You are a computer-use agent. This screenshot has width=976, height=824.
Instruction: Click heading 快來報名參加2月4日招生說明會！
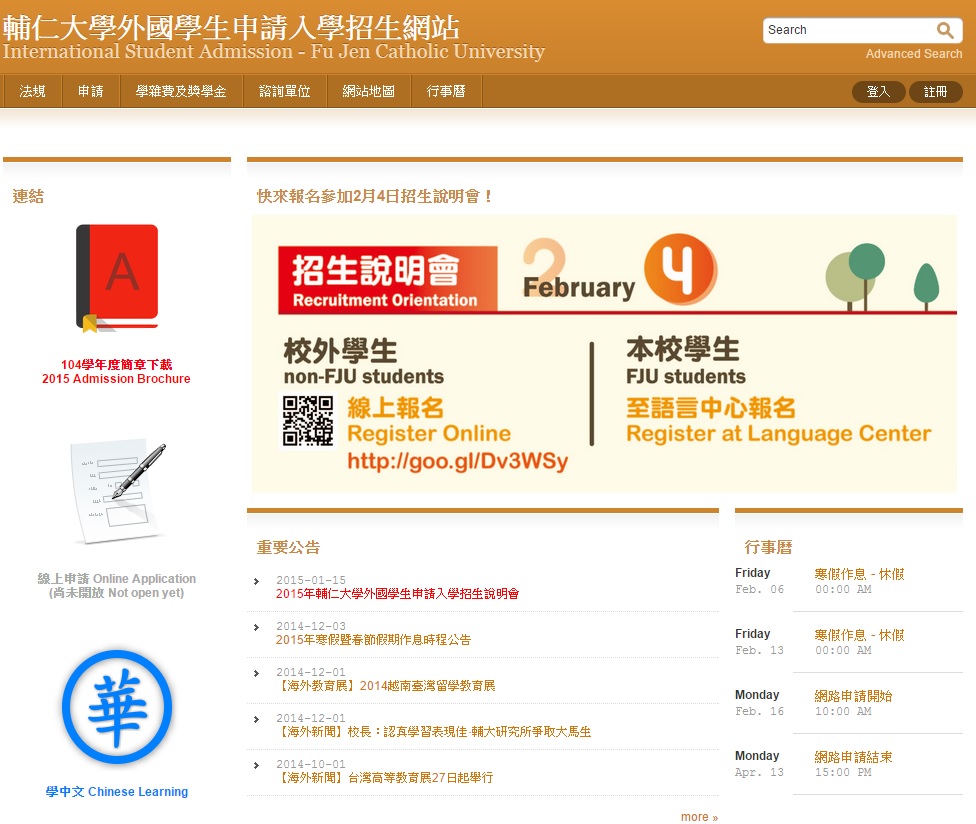pos(375,197)
